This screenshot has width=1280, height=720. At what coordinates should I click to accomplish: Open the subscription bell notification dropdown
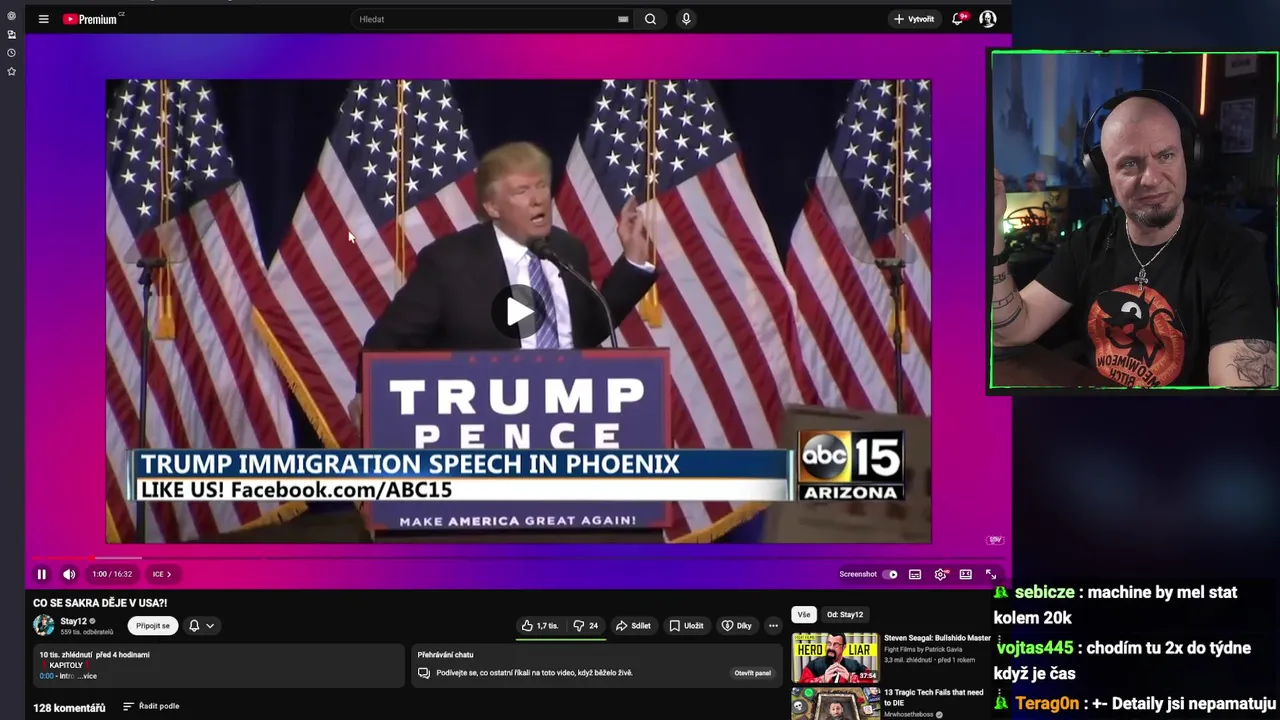(202, 626)
